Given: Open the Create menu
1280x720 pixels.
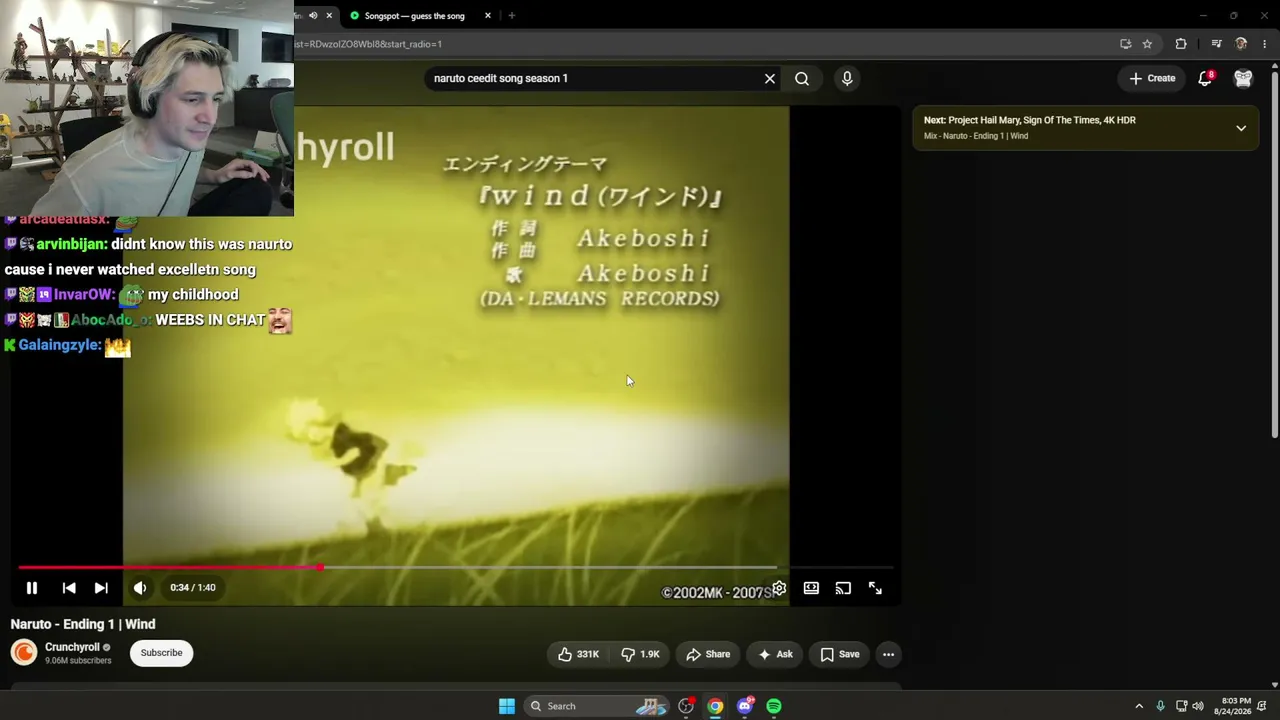Looking at the screenshot, I should tap(1152, 78).
